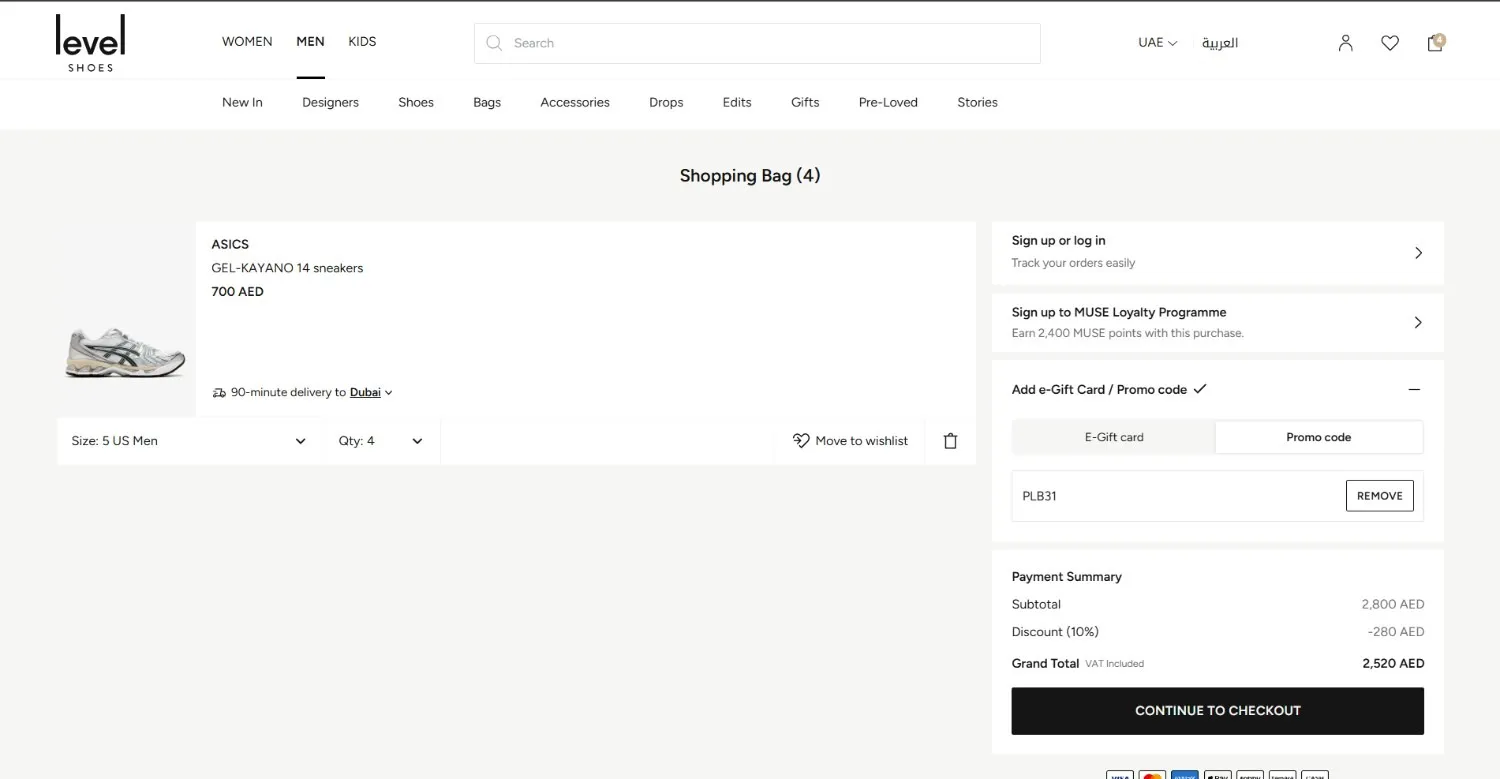Click the 700 AED price text

pyautogui.click(x=237, y=292)
